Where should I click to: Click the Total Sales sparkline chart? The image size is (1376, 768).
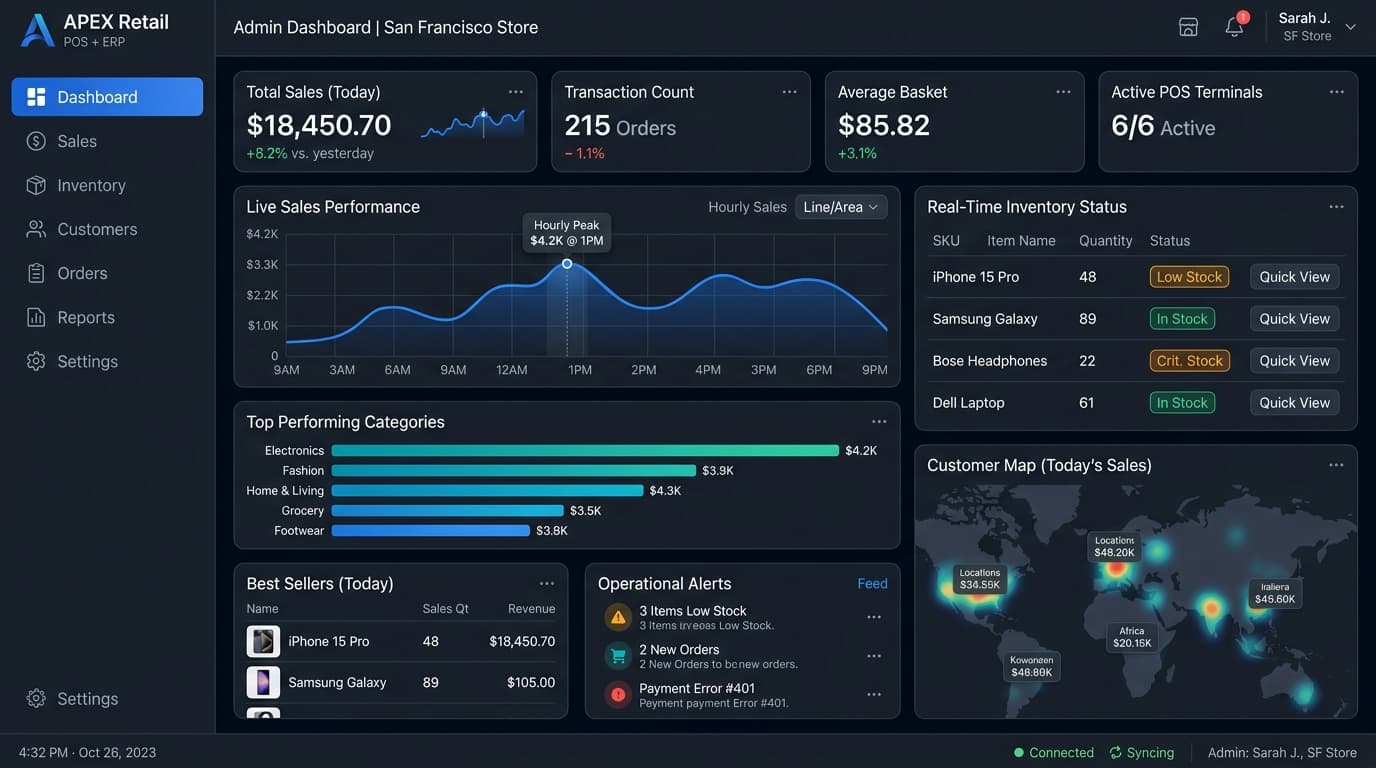[x=472, y=124]
